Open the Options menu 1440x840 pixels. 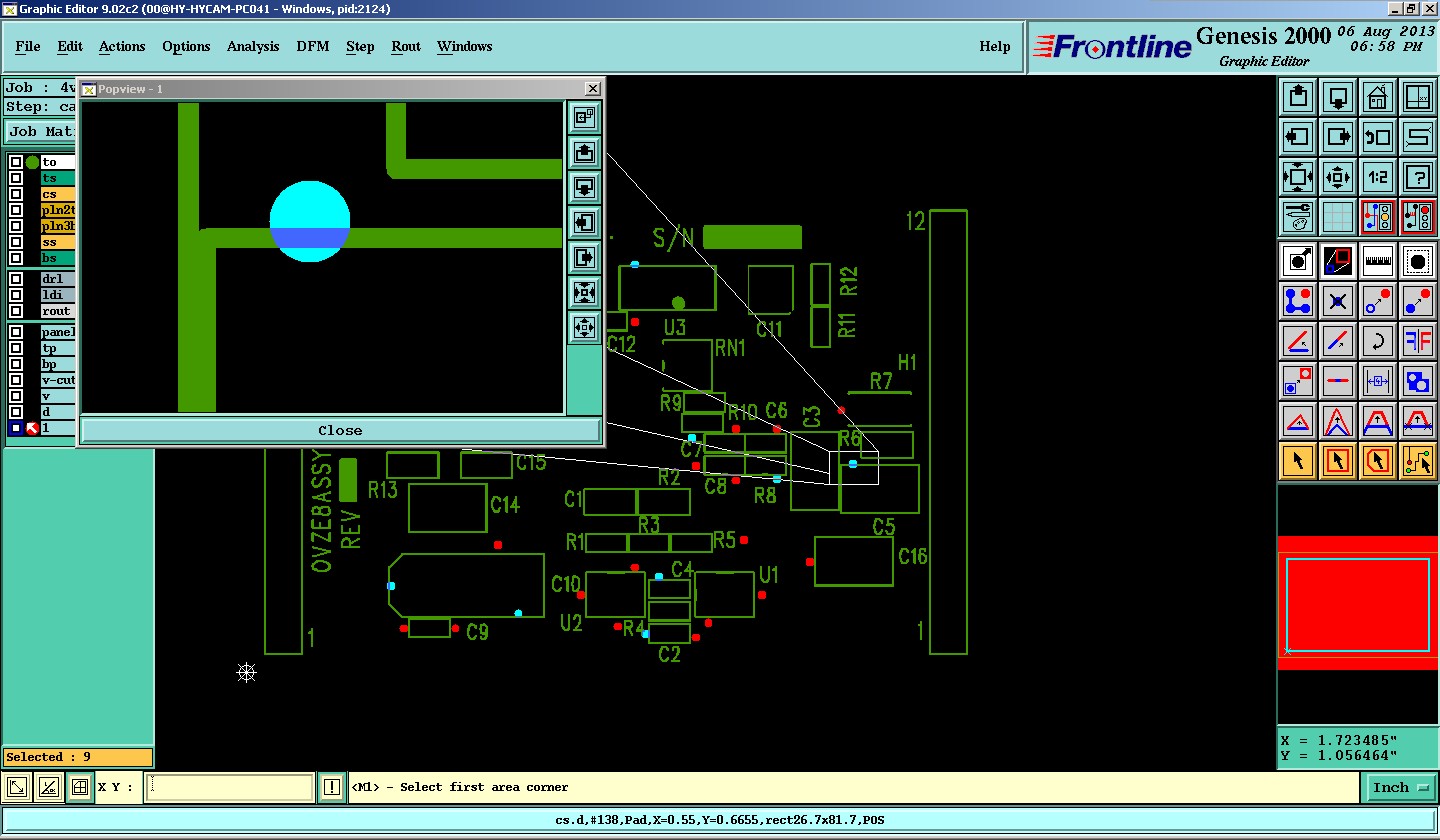pyautogui.click(x=186, y=46)
